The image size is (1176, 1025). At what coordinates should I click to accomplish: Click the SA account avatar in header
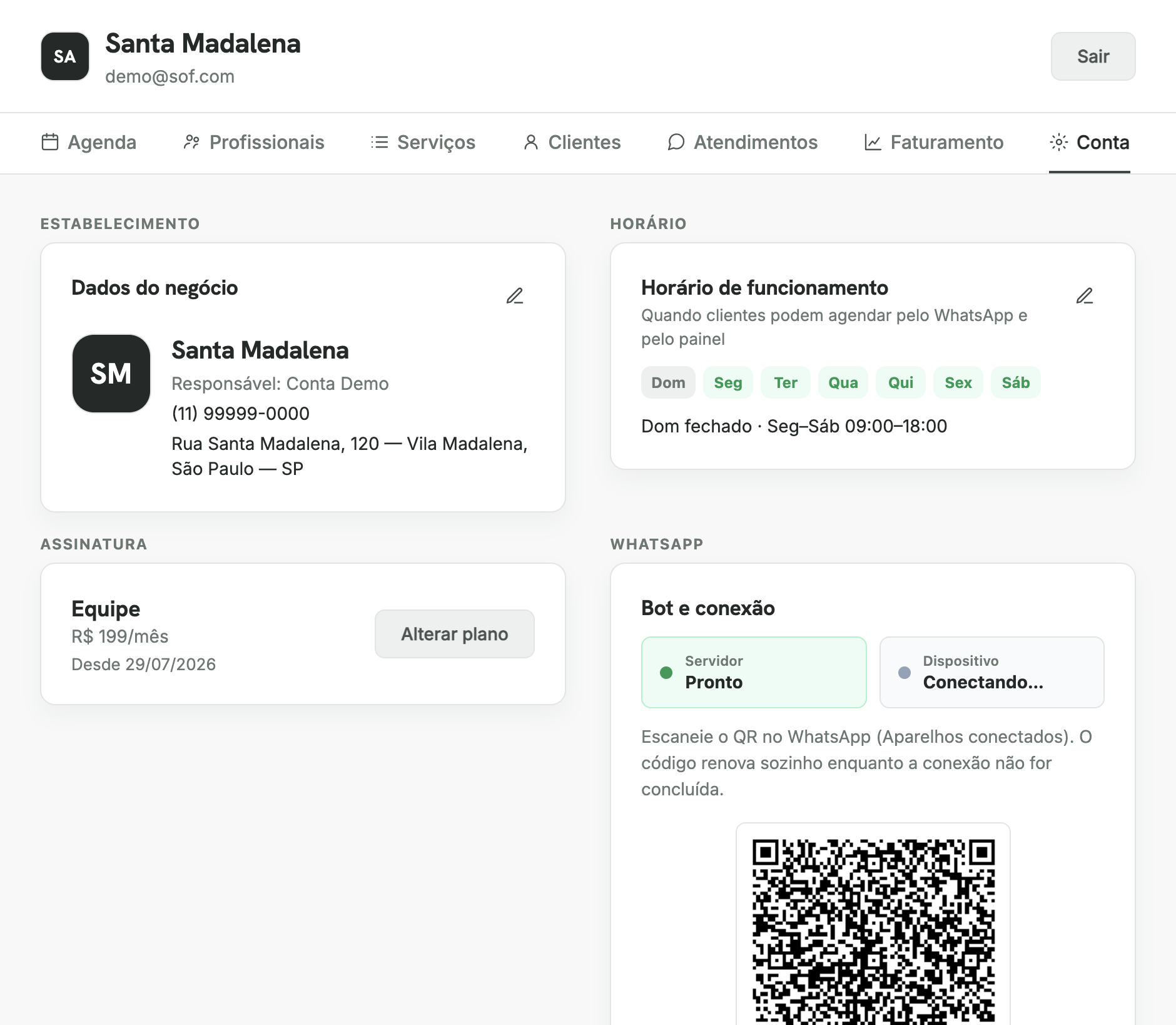click(x=65, y=56)
